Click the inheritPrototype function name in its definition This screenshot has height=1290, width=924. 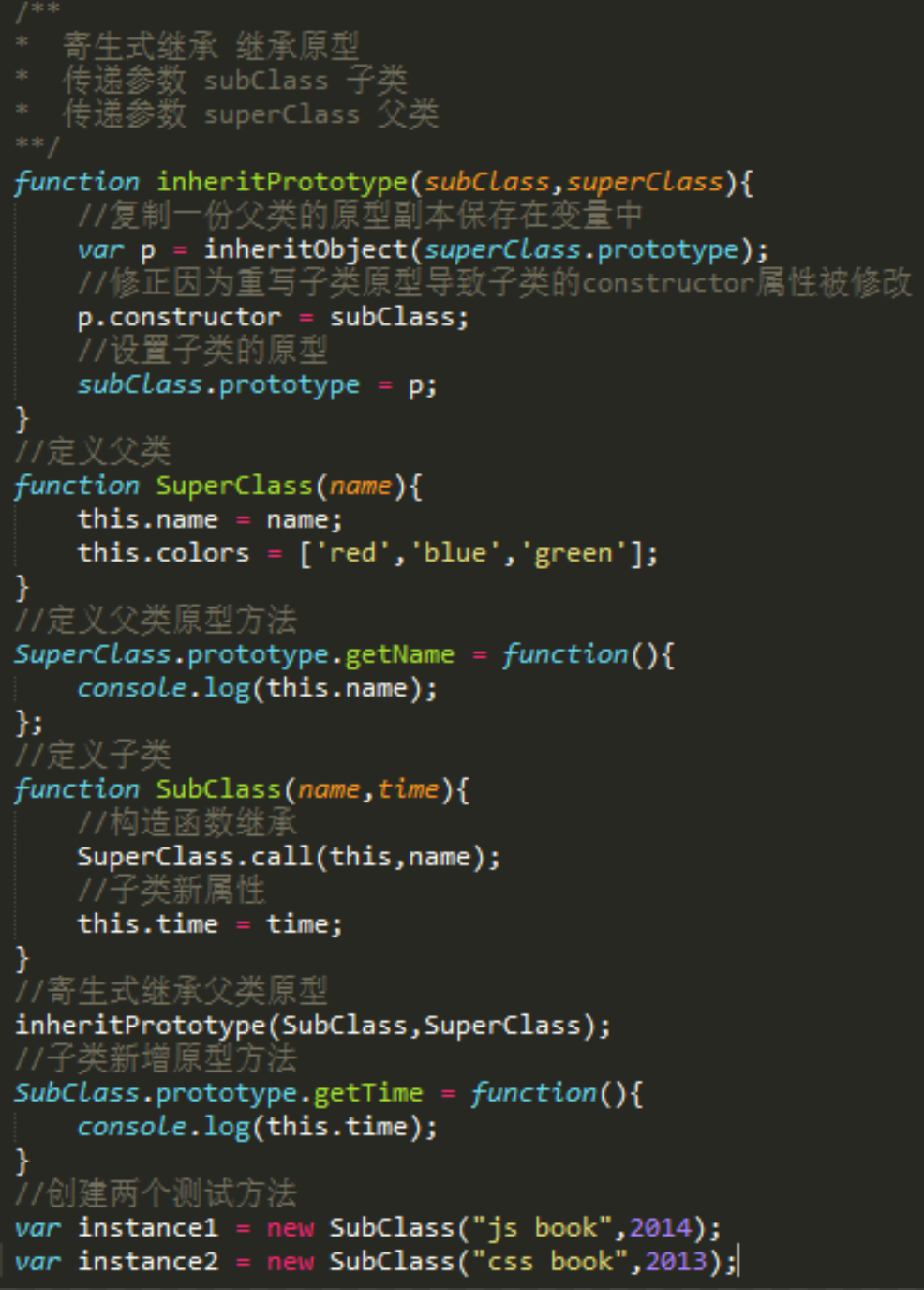[281, 182]
